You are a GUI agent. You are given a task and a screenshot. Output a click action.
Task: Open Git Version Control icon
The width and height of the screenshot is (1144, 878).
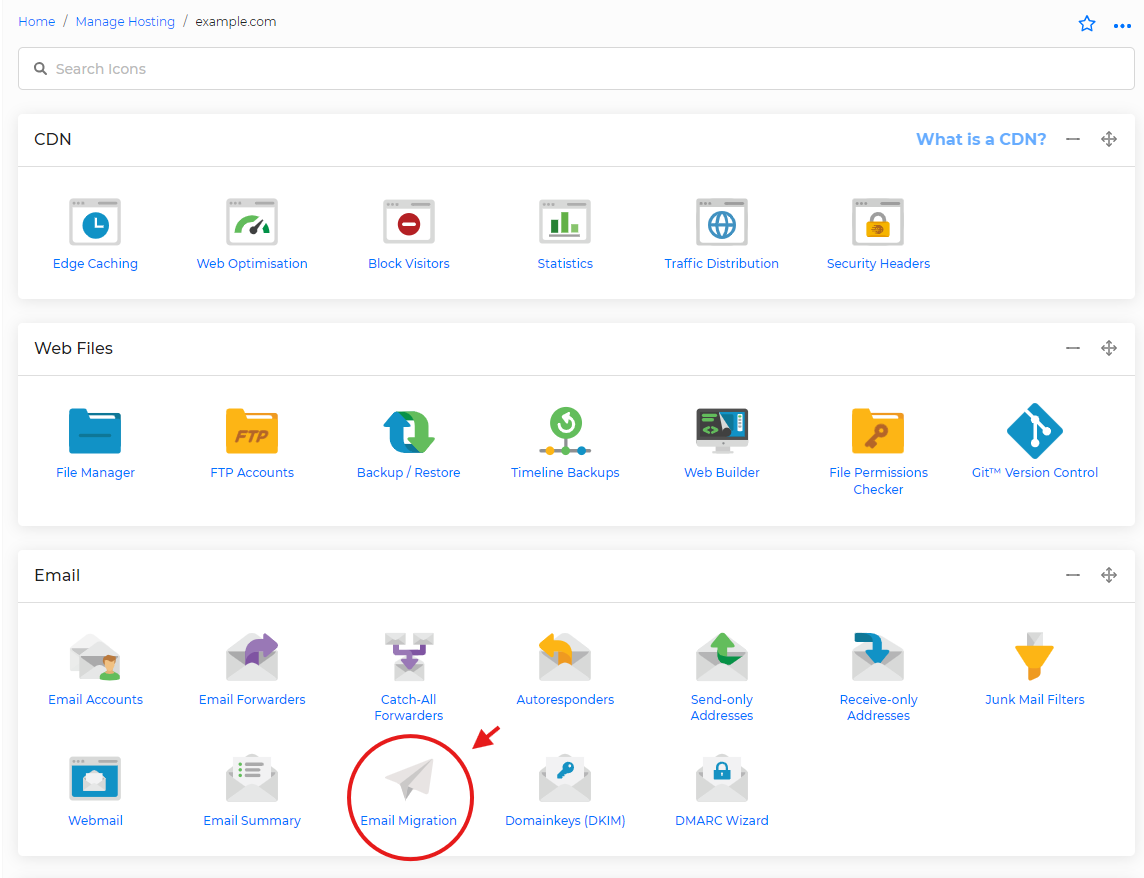point(1034,431)
